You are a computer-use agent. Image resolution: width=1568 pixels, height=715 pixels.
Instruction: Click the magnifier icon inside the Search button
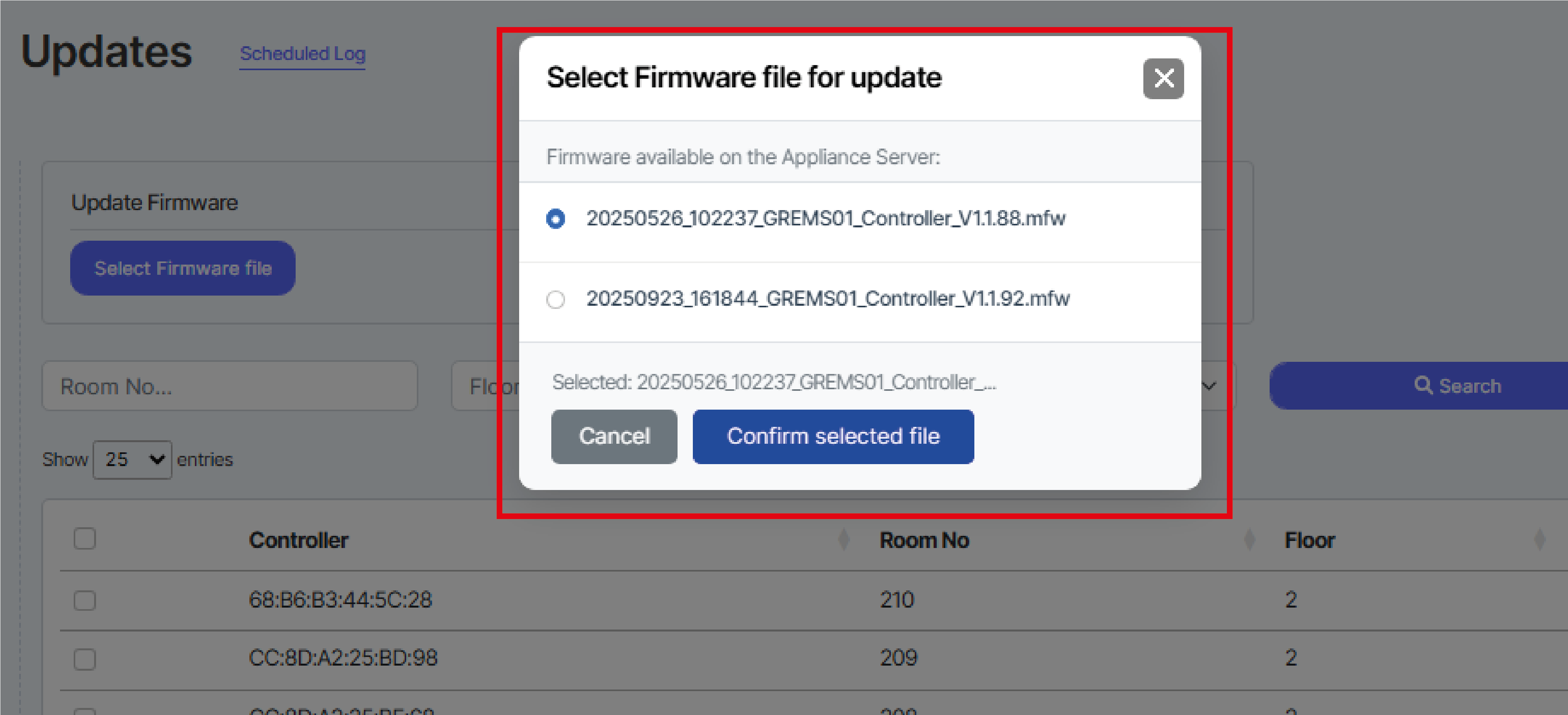click(1423, 385)
